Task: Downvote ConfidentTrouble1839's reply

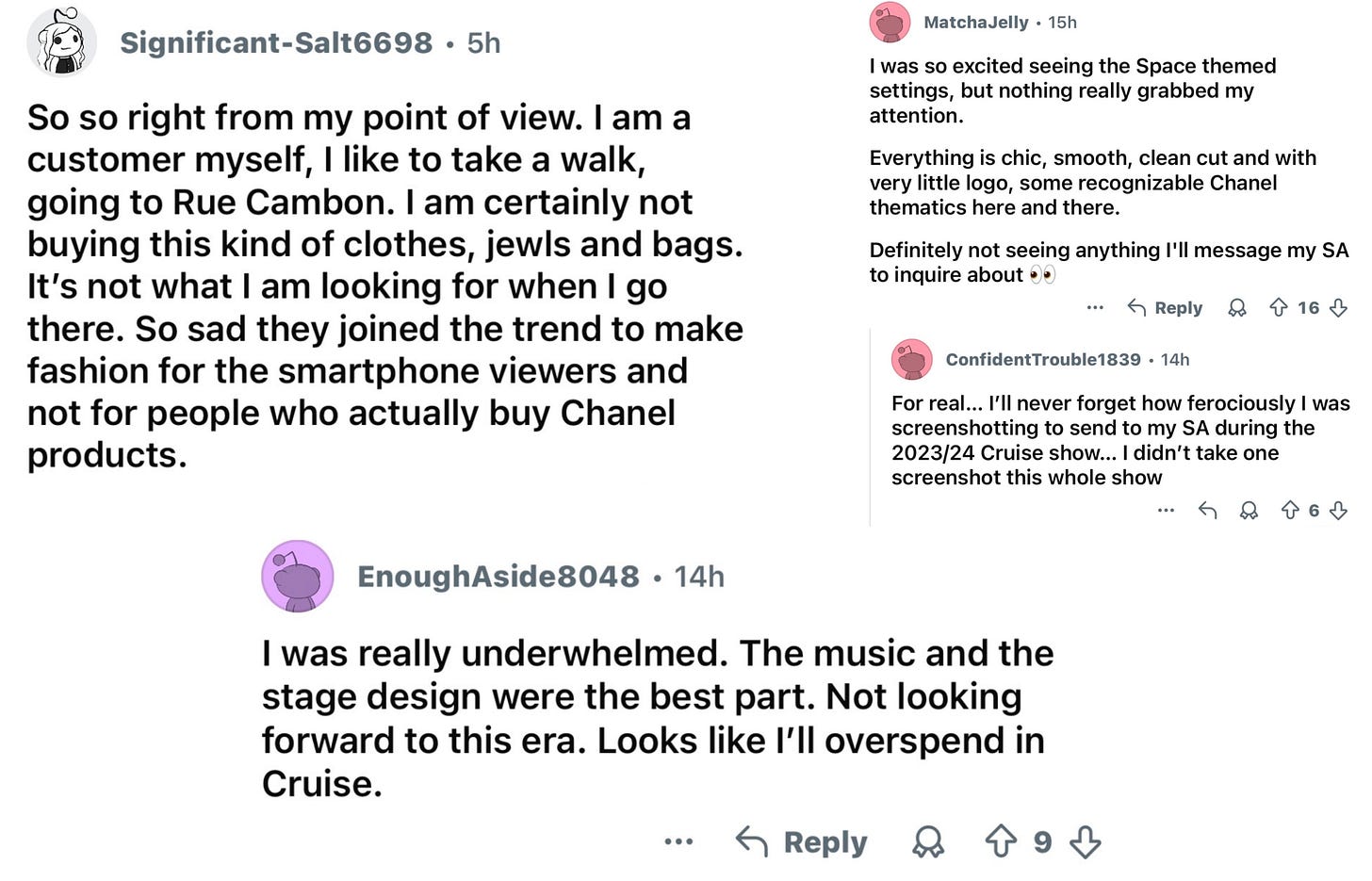Action: 1338,511
